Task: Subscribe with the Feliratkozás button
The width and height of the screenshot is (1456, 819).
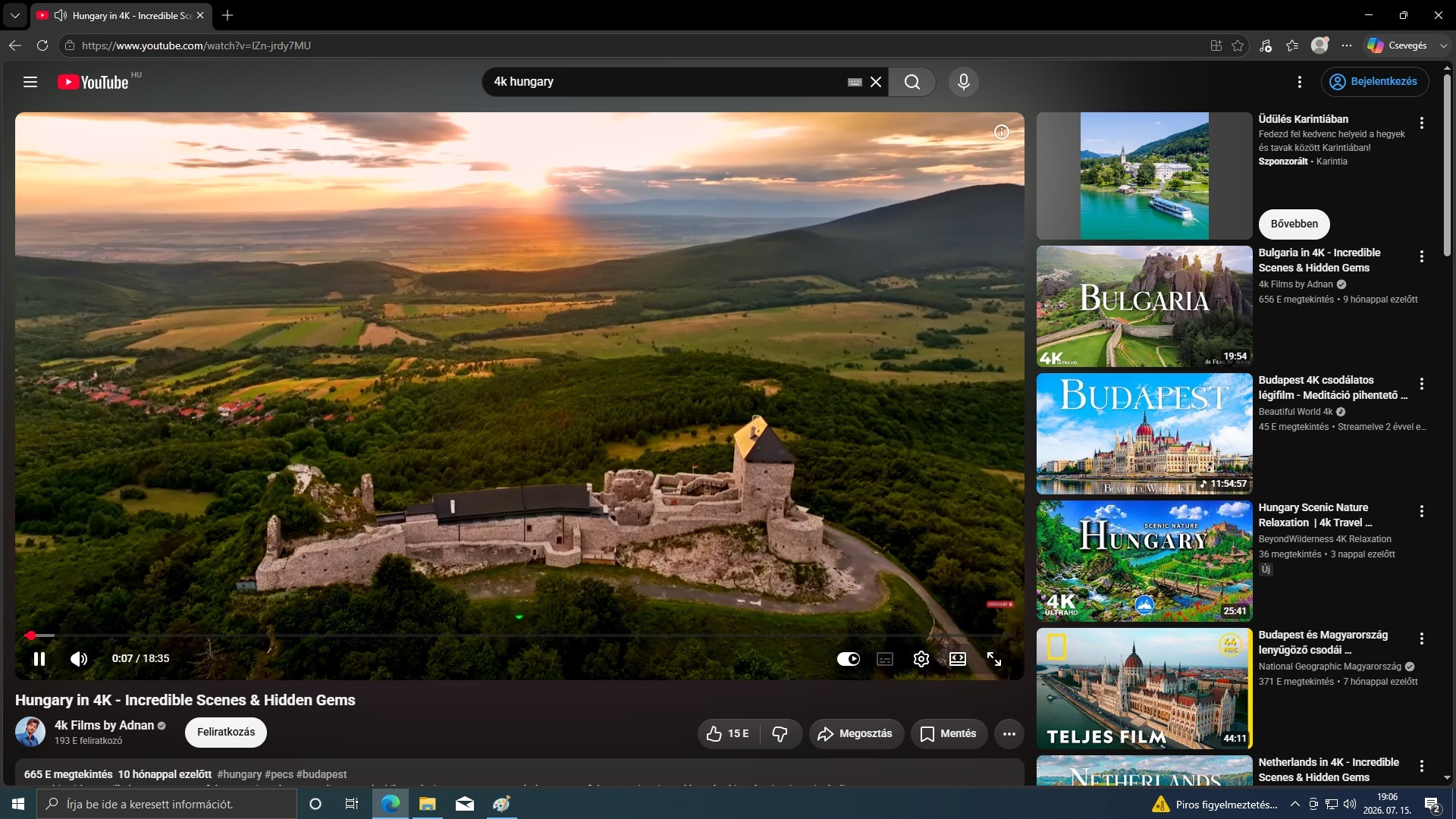Action: (226, 733)
